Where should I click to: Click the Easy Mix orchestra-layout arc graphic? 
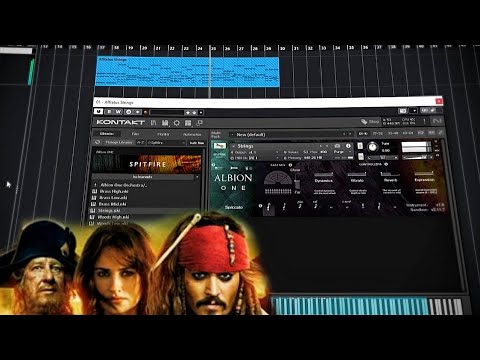point(278,178)
